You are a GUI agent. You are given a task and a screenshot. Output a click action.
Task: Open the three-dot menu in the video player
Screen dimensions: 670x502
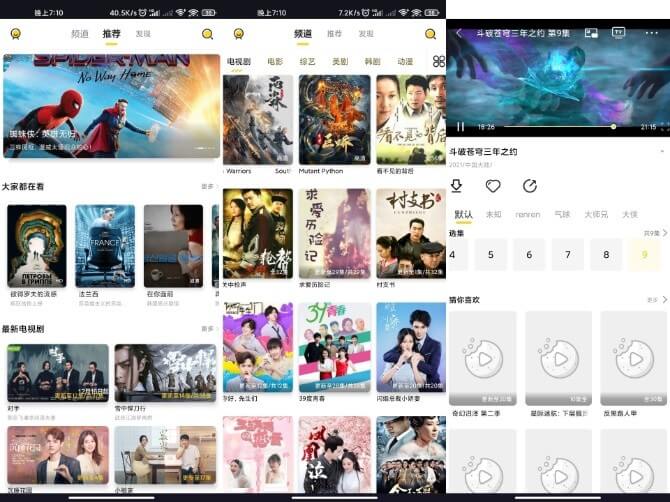649,33
